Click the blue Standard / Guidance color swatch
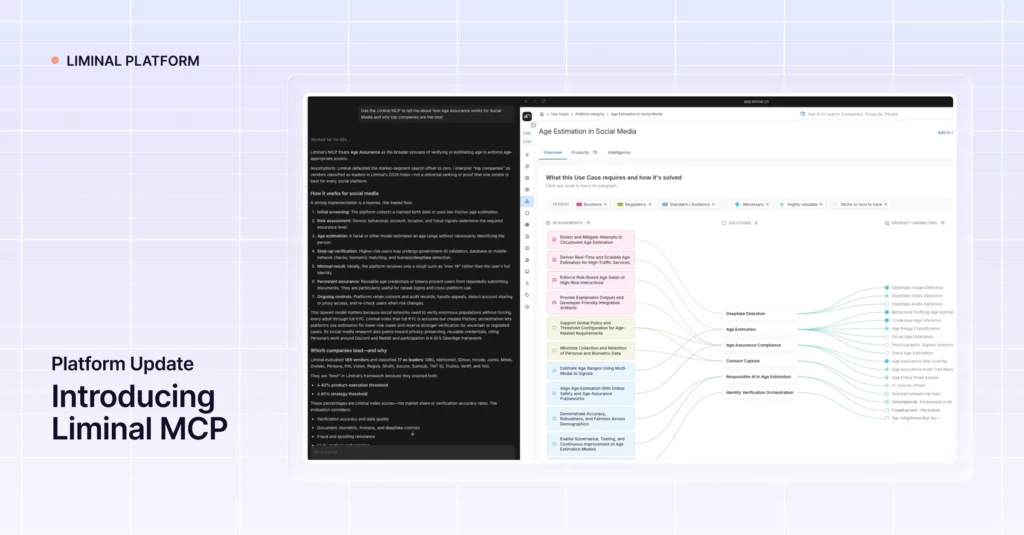The height and width of the screenshot is (535, 1024). pyautogui.click(x=665, y=204)
